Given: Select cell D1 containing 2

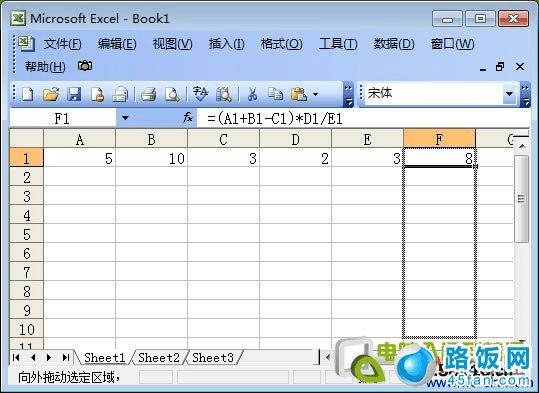Looking at the screenshot, I should point(296,158).
